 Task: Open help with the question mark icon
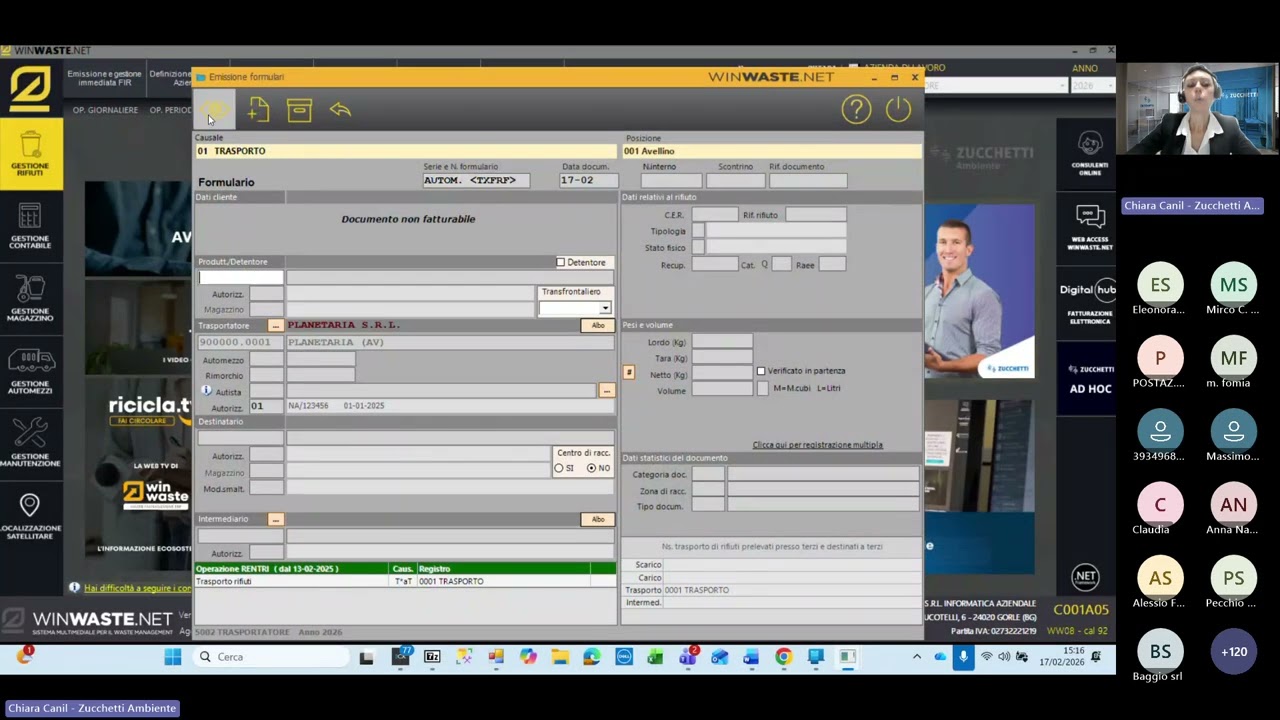pos(856,110)
